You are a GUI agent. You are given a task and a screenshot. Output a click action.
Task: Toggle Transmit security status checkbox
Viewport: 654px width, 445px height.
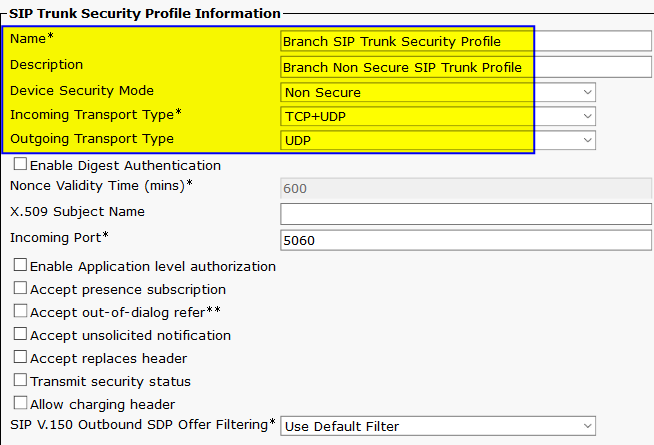20,380
